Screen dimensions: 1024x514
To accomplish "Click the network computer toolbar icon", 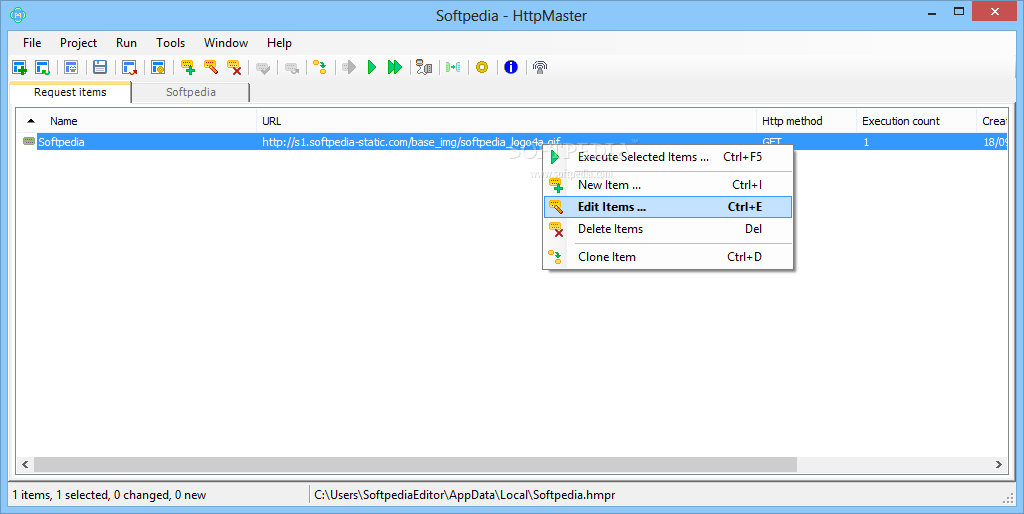I will (x=424, y=67).
